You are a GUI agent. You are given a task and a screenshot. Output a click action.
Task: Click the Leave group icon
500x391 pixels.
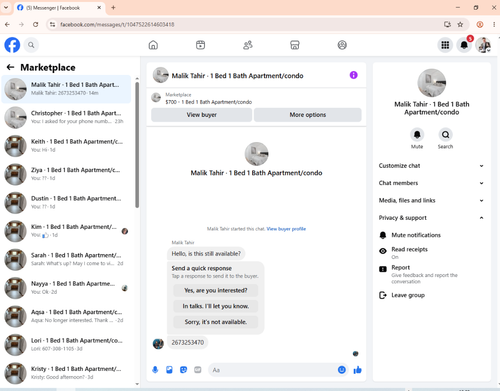[383, 295]
